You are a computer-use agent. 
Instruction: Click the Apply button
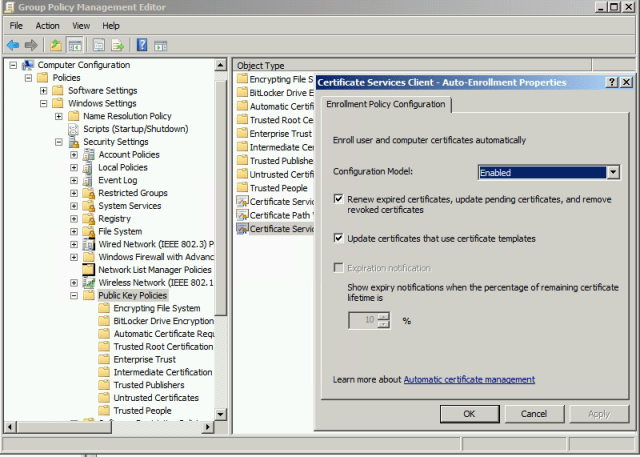coord(599,414)
